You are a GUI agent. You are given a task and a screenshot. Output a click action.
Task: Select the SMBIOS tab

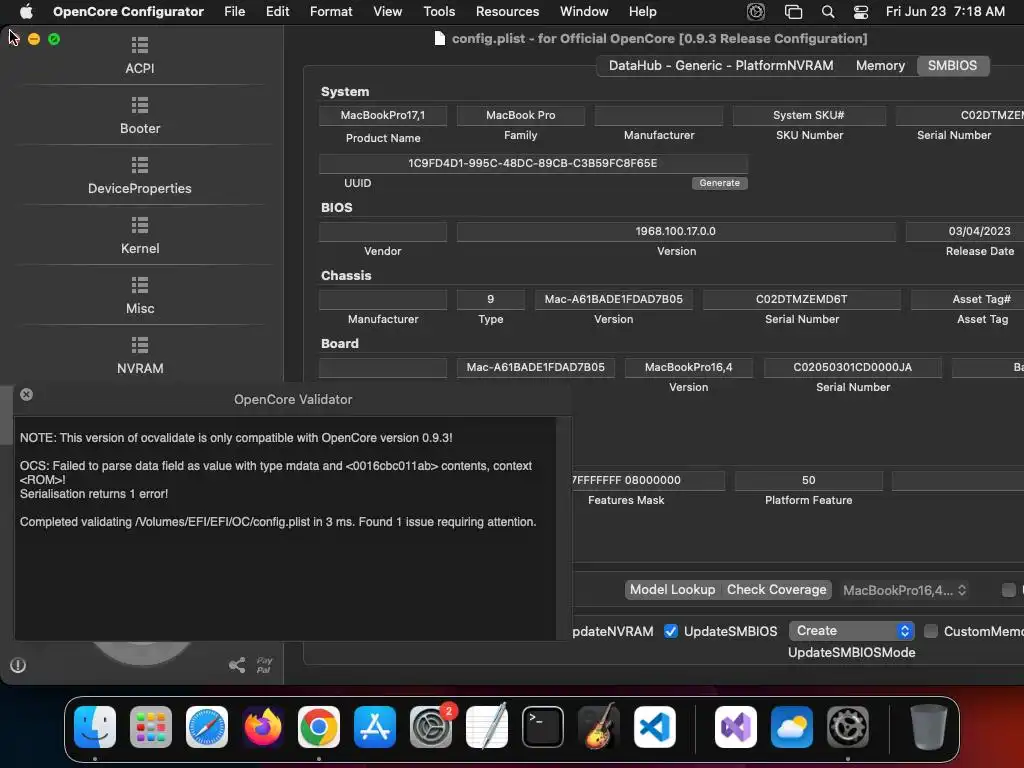pyautogui.click(x=952, y=65)
